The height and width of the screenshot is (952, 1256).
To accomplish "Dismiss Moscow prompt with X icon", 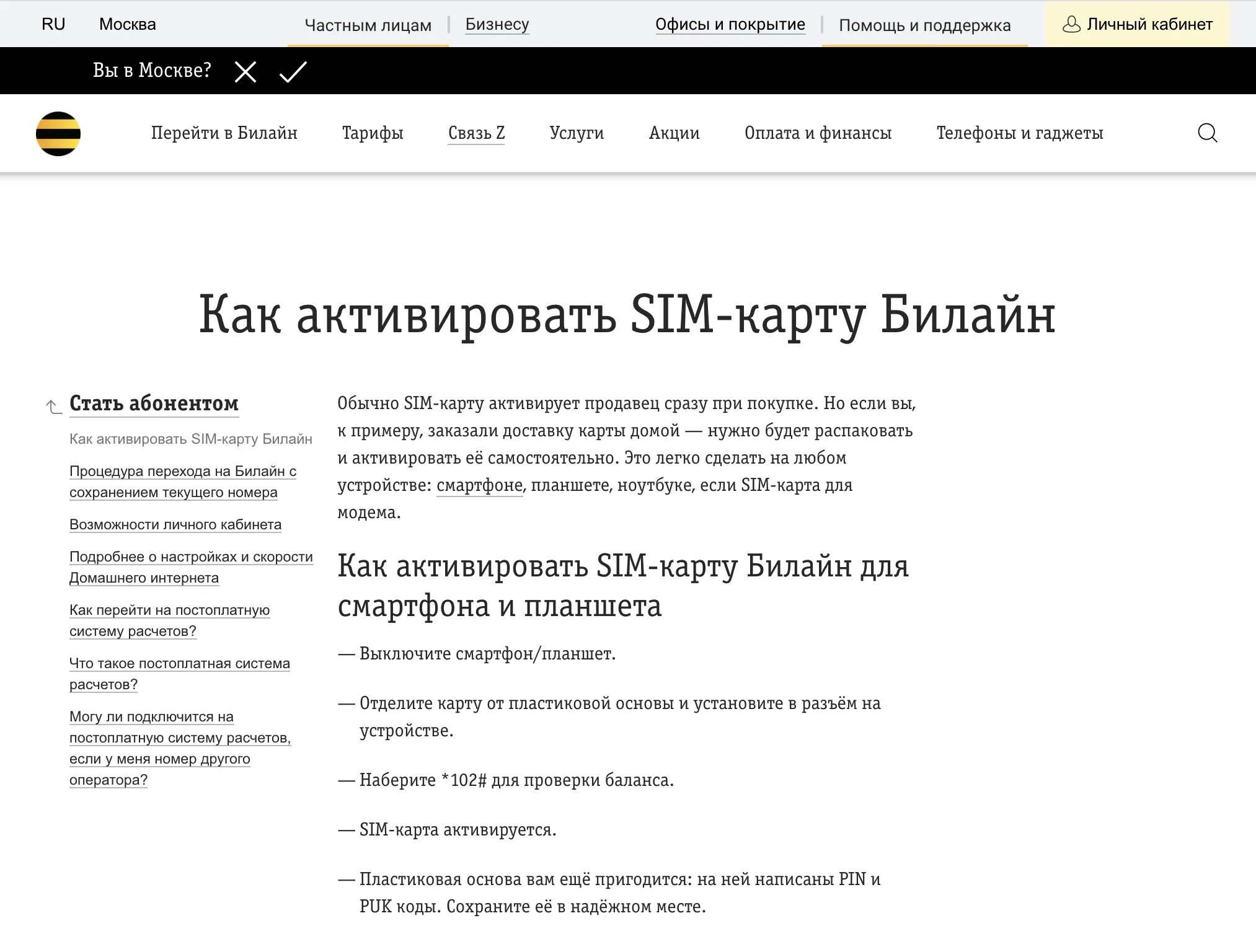I will (245, 72).
